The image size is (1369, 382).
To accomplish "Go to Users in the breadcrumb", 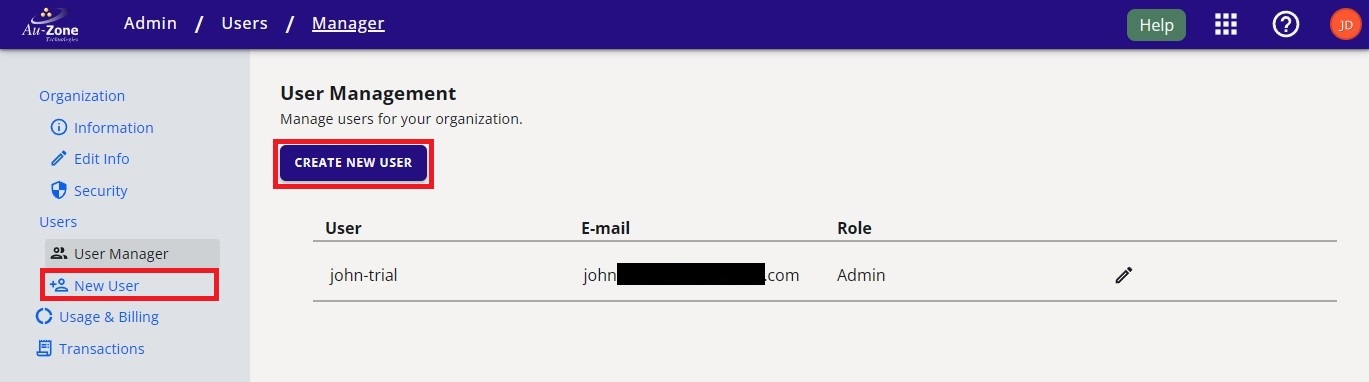I will 244,23.
